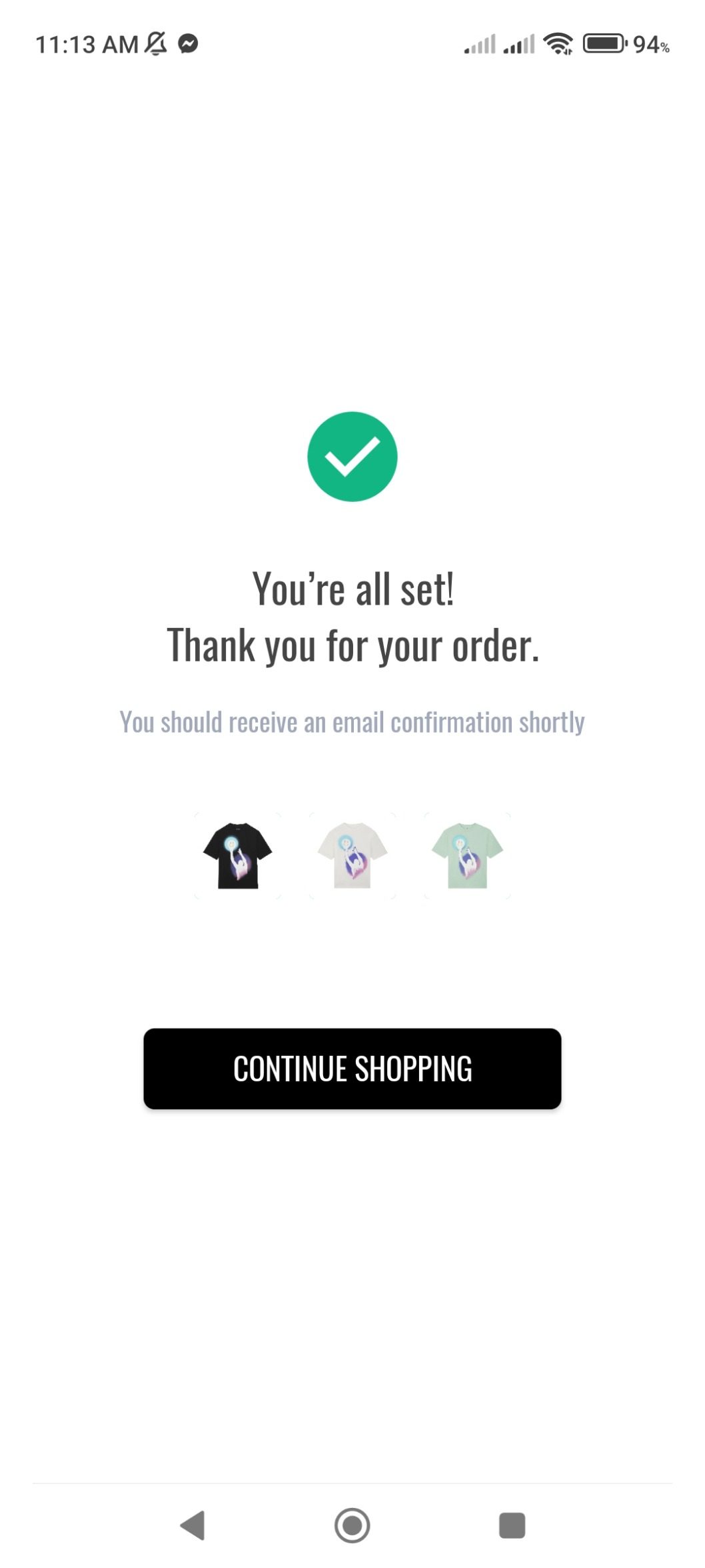The image size is (705, 1568).
Task: Go back with the triangle navigation icon
Action: [x=193, y=1525]
